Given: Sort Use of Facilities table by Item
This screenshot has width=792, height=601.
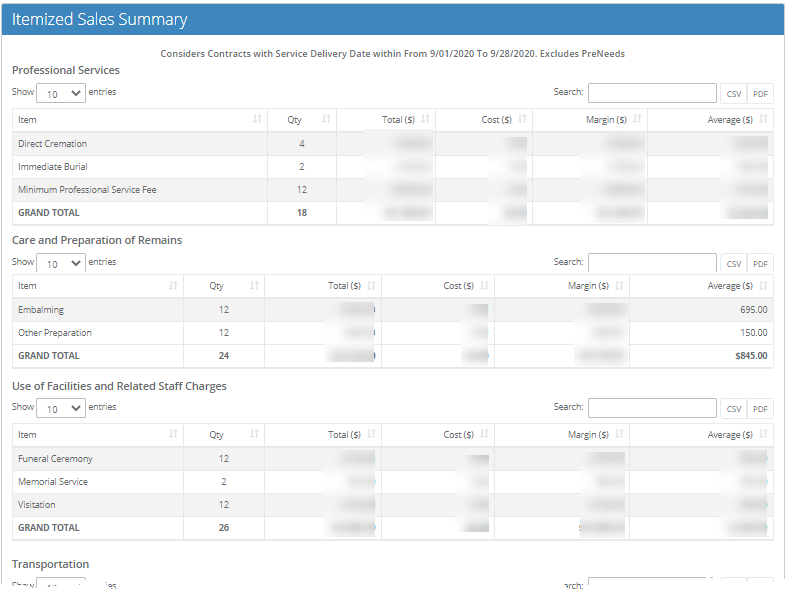Looking at the screenshot, I should (x=98, y=435).
